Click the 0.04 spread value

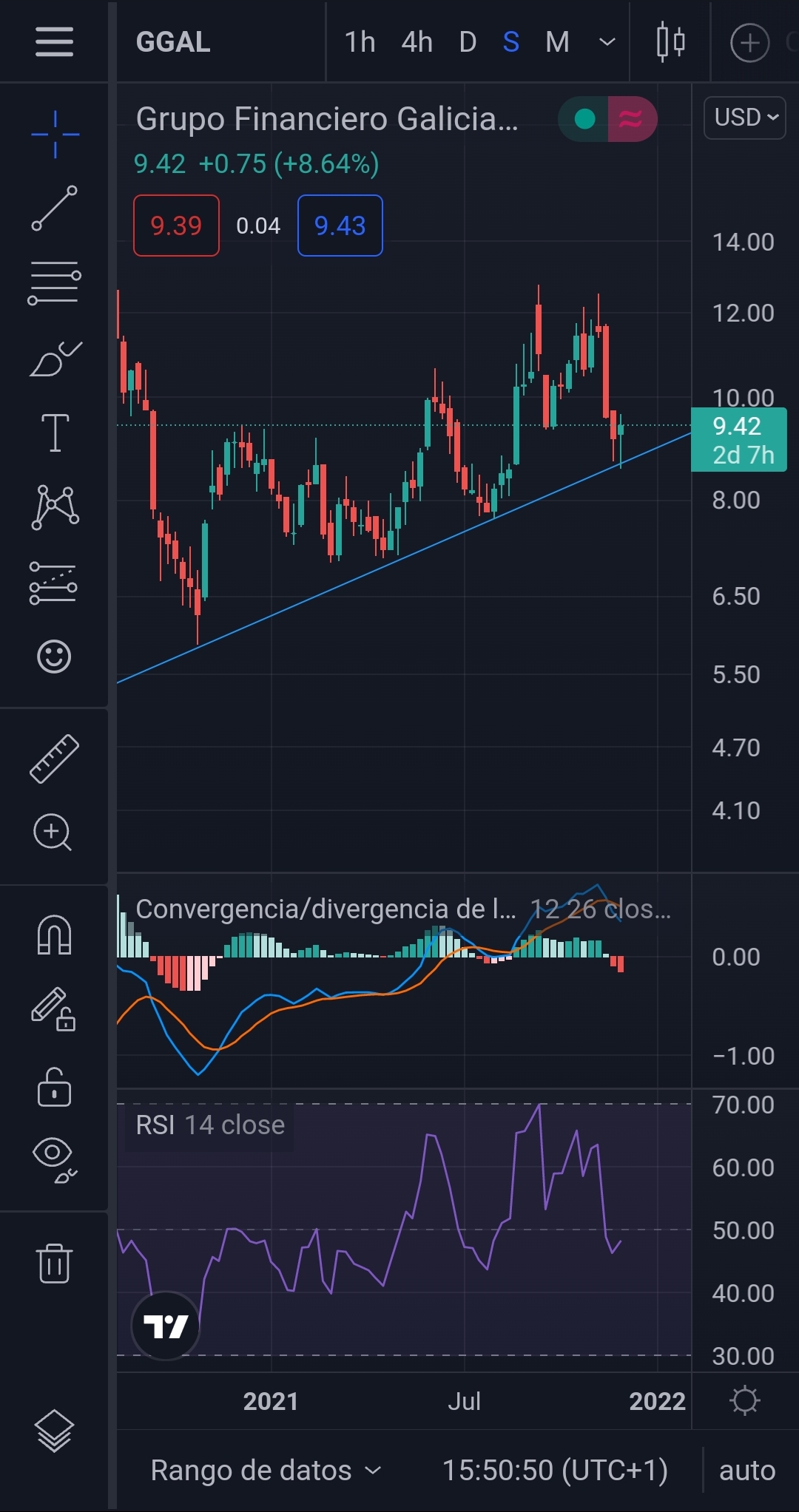258,226
